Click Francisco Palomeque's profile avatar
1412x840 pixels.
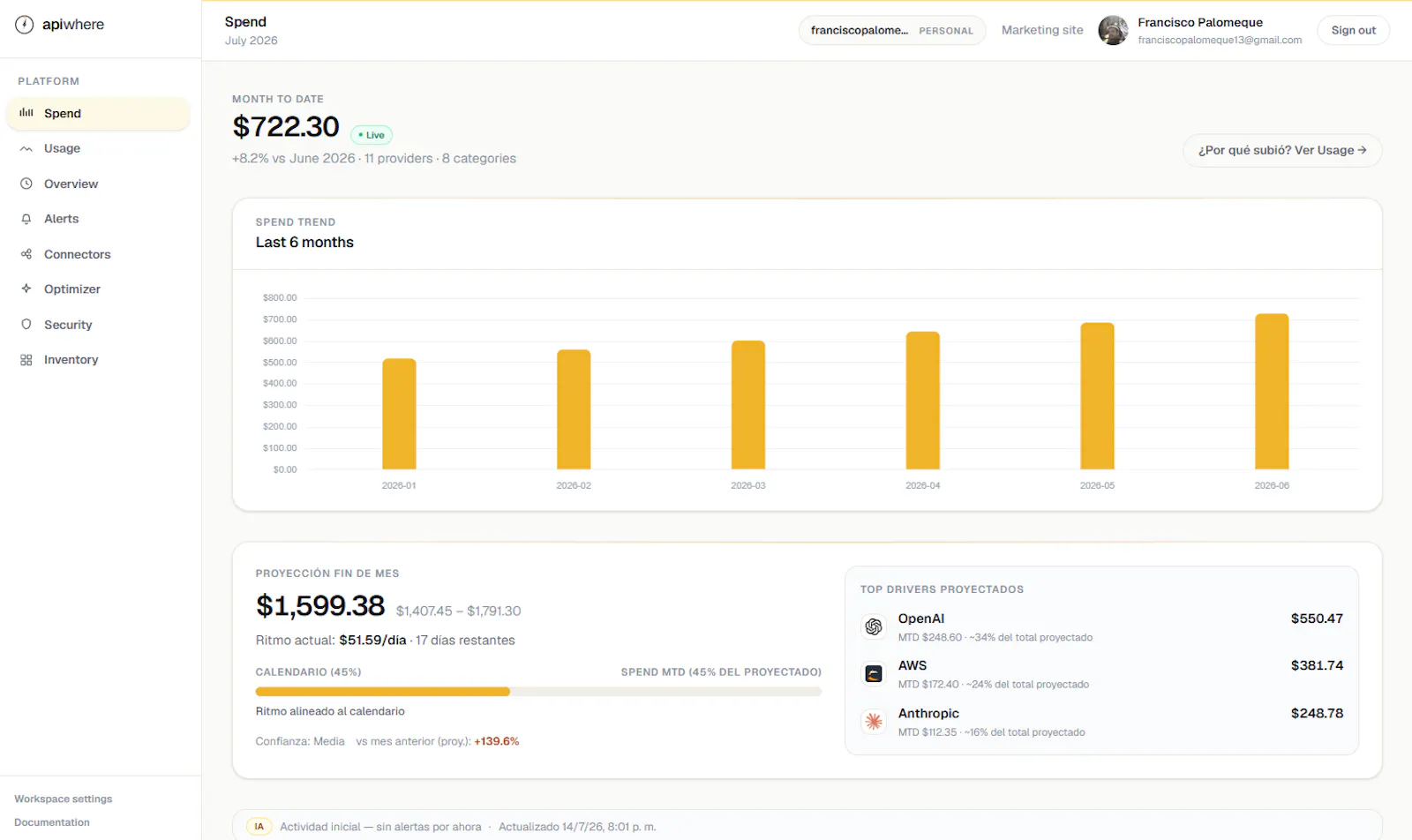coord(1113,30)
